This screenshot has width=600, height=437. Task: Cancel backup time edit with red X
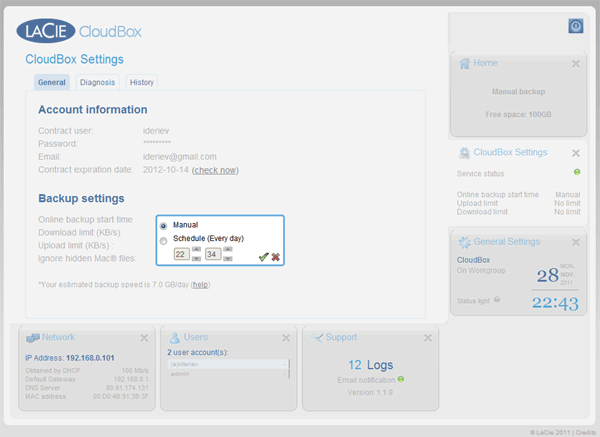(276, 257)
